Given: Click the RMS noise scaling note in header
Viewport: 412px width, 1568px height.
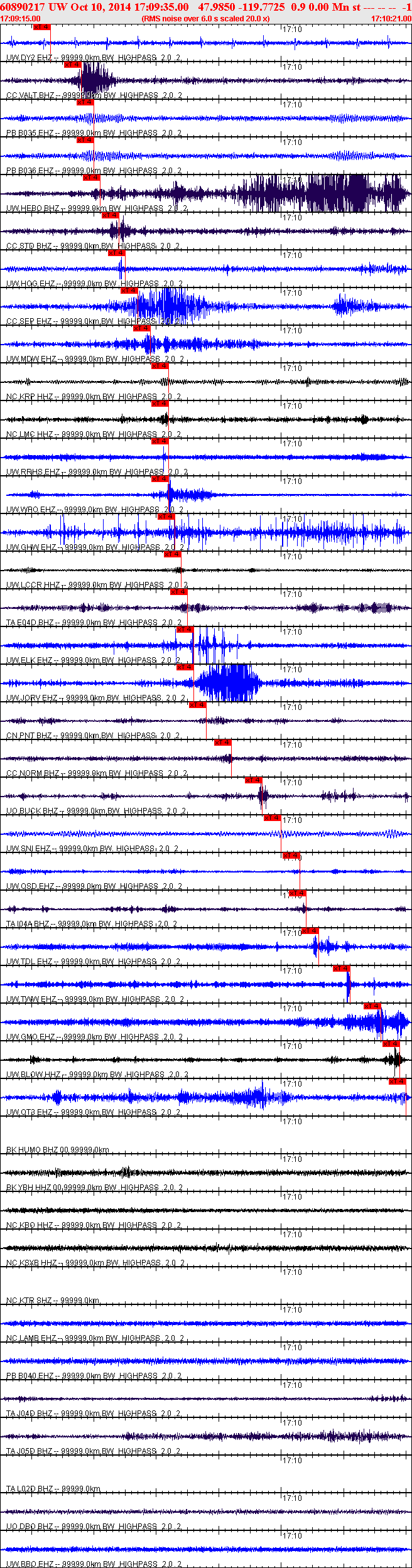Looking at the screenshot, I should click(x=206, y=19).
